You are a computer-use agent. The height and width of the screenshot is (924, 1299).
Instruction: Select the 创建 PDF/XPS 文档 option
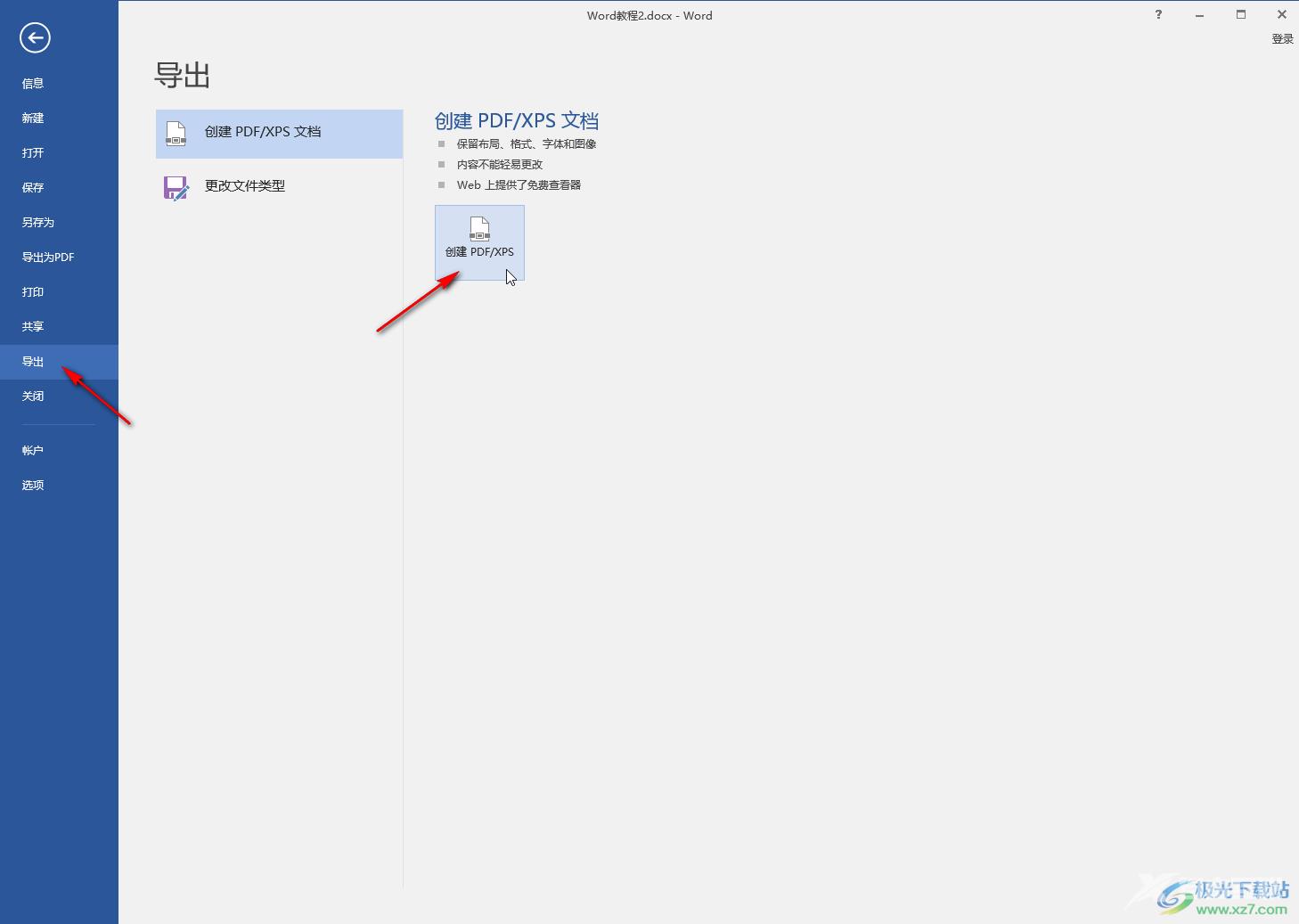[279, 134]
